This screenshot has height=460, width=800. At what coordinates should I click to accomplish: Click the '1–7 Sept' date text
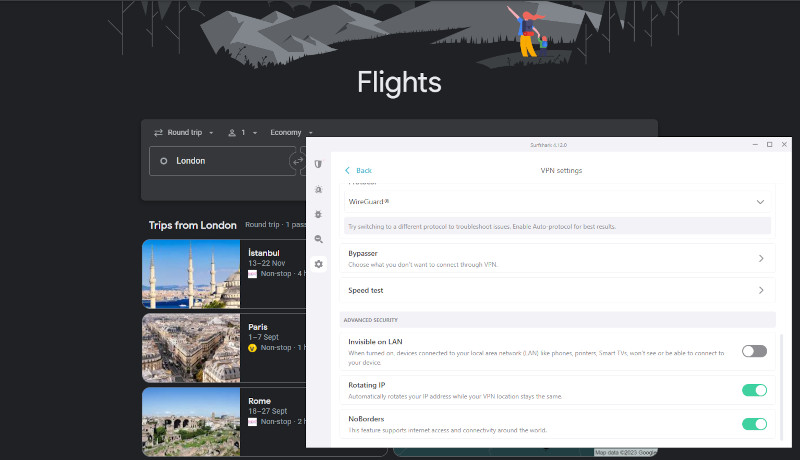pyautogui.click(x=263, y=337)
